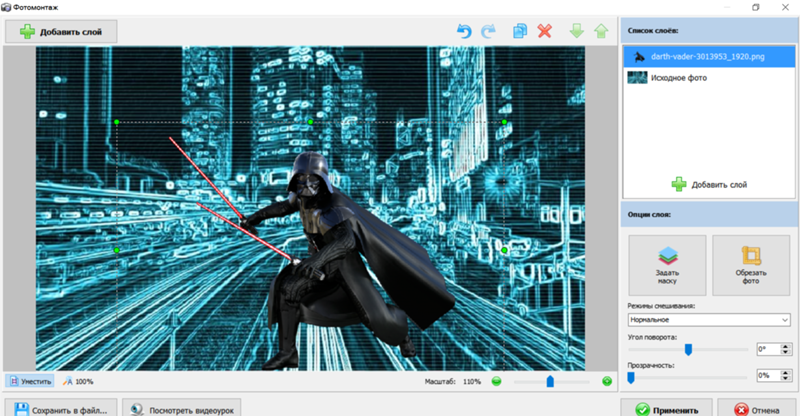This screenshot has width=800, height=416.
Task: Click the top-right green handle of layer
Action: 504,122
